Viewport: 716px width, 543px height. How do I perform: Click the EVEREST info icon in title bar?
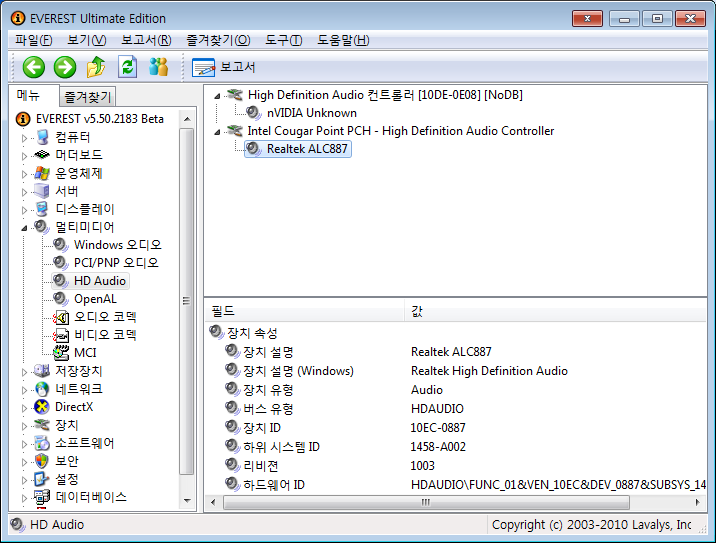(18, 18)
